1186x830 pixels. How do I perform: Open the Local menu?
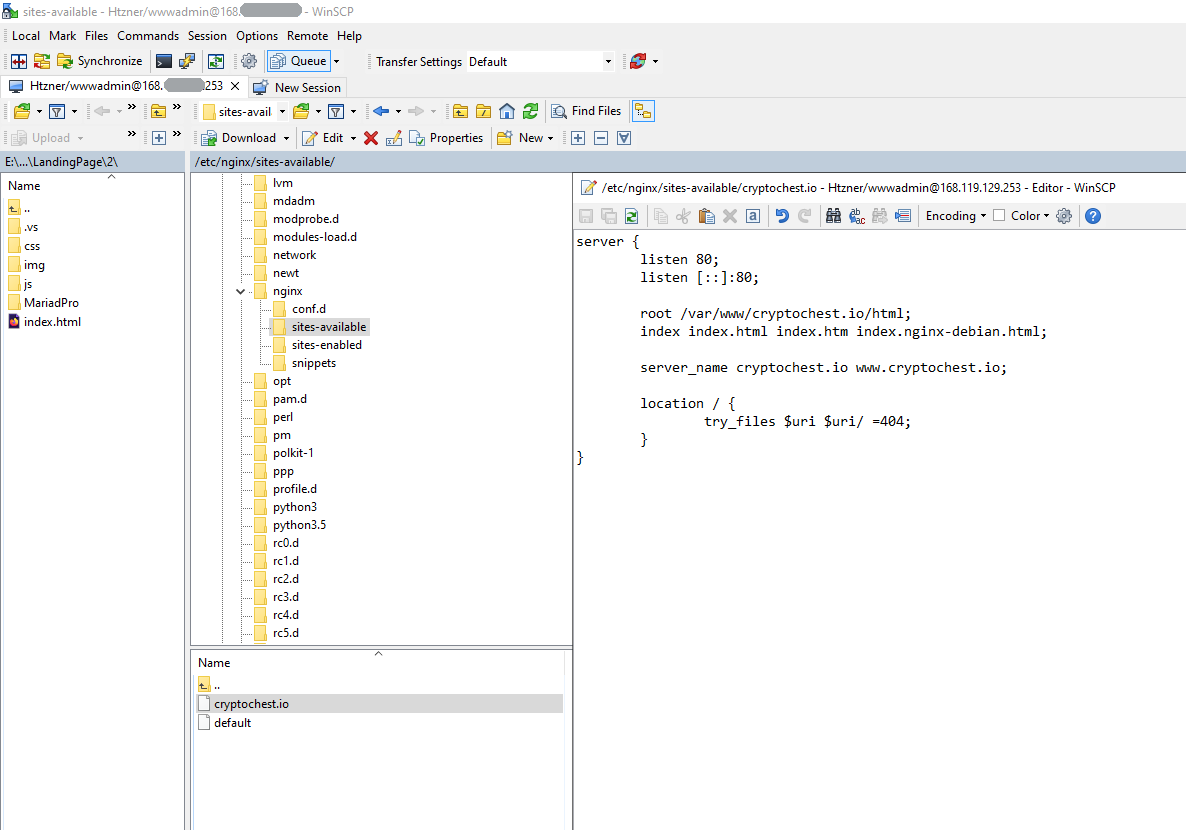(x=26, y=36)
